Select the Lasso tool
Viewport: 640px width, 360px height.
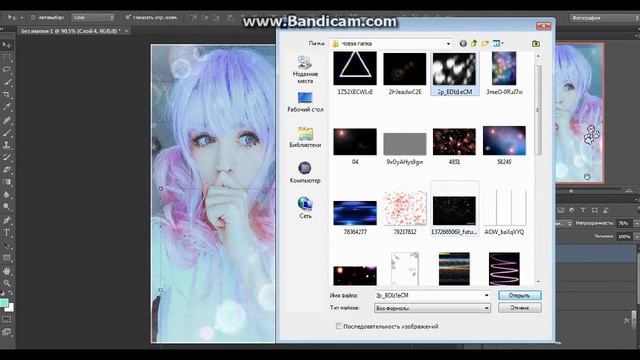[7, 69]
